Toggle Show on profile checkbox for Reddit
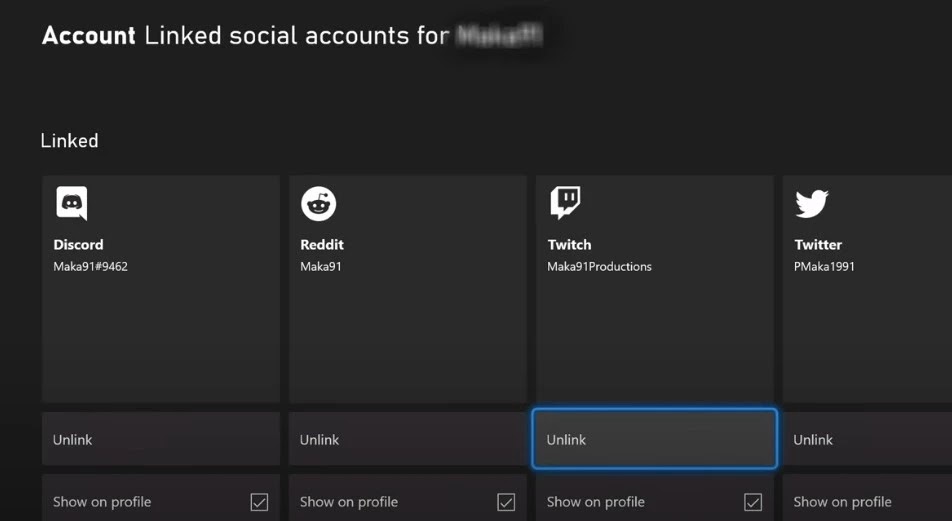This screenshot has width=952, height=521. point(506,502)
